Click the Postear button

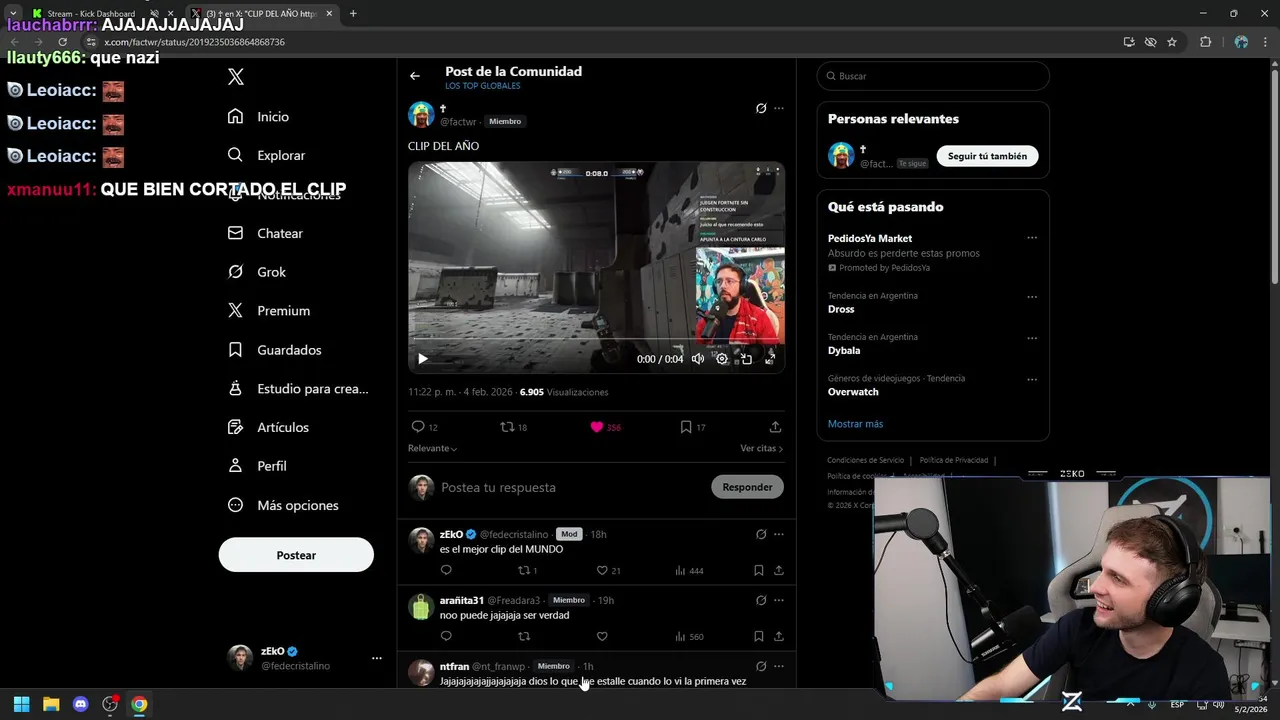[296, 555]
